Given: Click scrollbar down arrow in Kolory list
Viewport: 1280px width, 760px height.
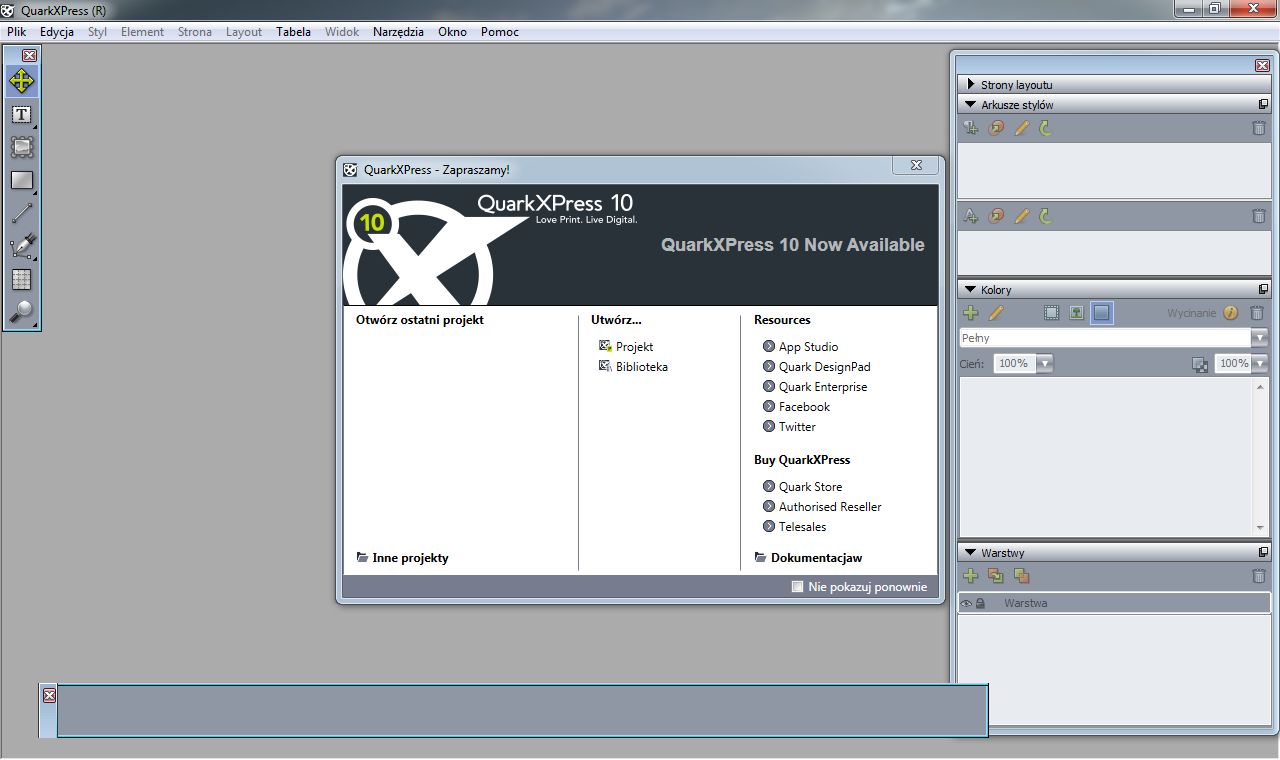Looking at the screenshot, I should [1261, 528].
